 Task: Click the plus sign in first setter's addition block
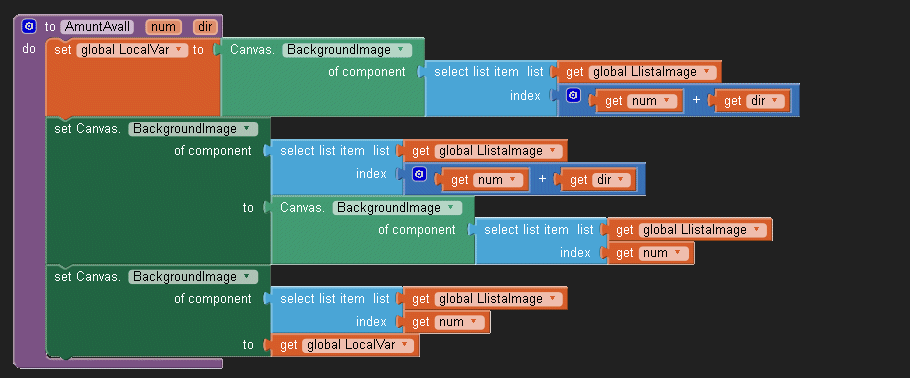point(543,179)
